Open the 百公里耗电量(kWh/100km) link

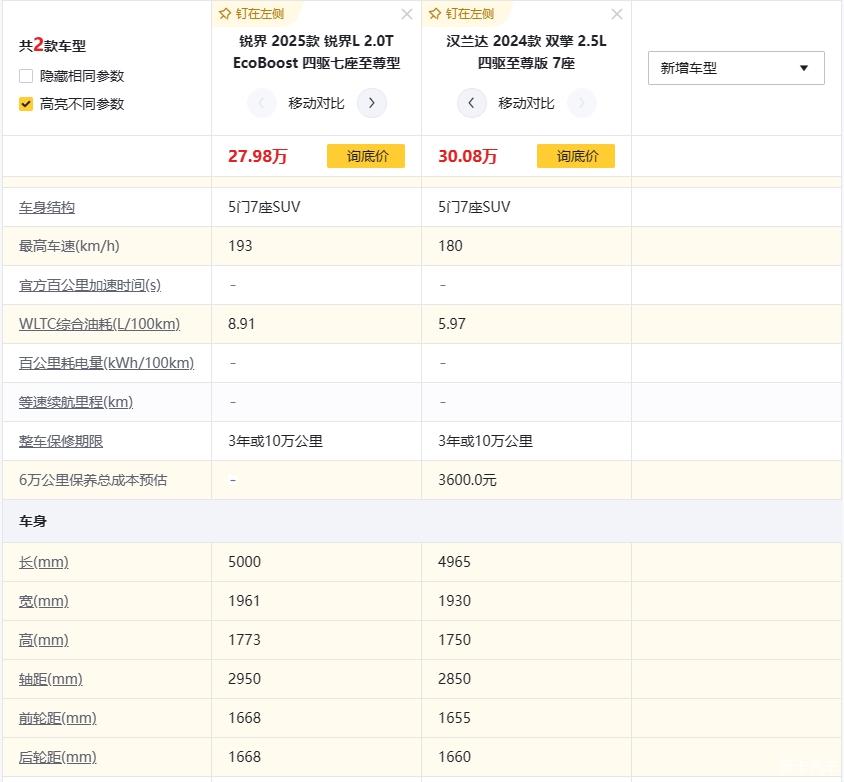(x=107, y=363)
